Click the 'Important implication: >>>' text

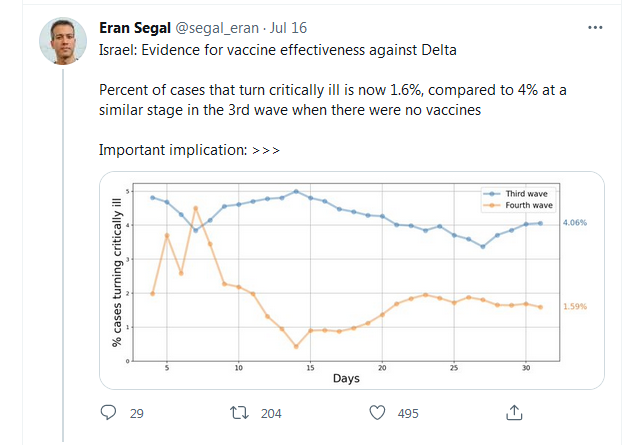point(189,150)
